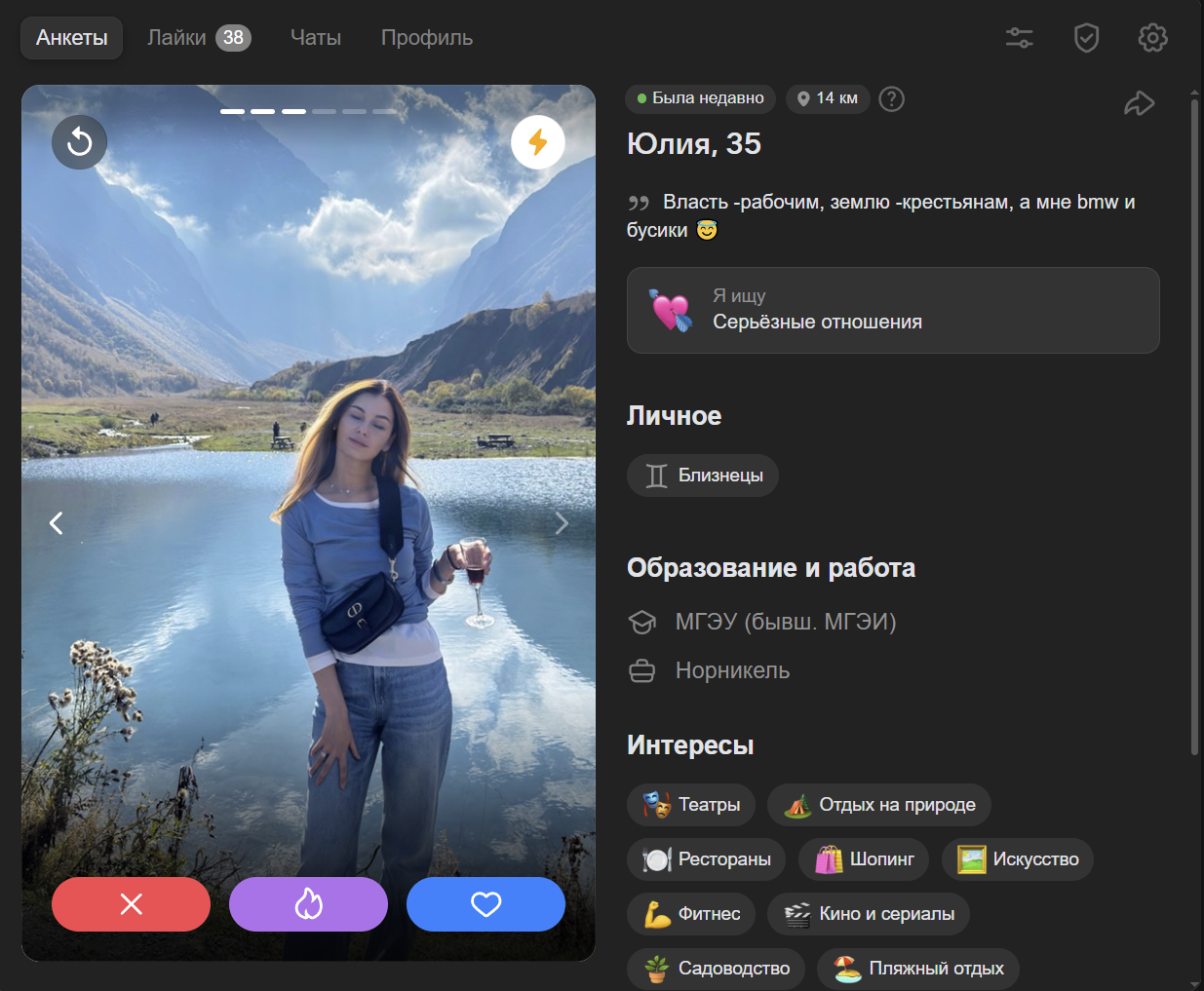The image size is (1204, 991).
Task: Open the Серьёзные отношения card
Action: tap(893, 310)
